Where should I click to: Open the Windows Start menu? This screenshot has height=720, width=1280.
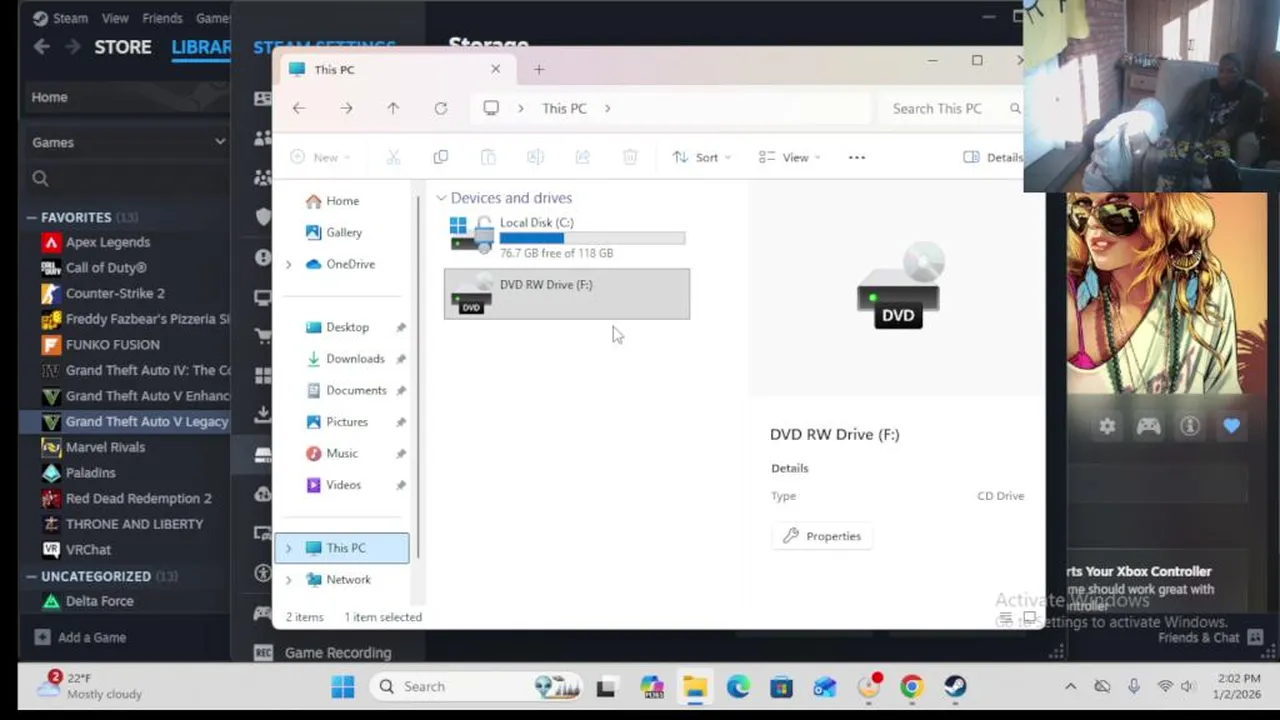(342, 686)
